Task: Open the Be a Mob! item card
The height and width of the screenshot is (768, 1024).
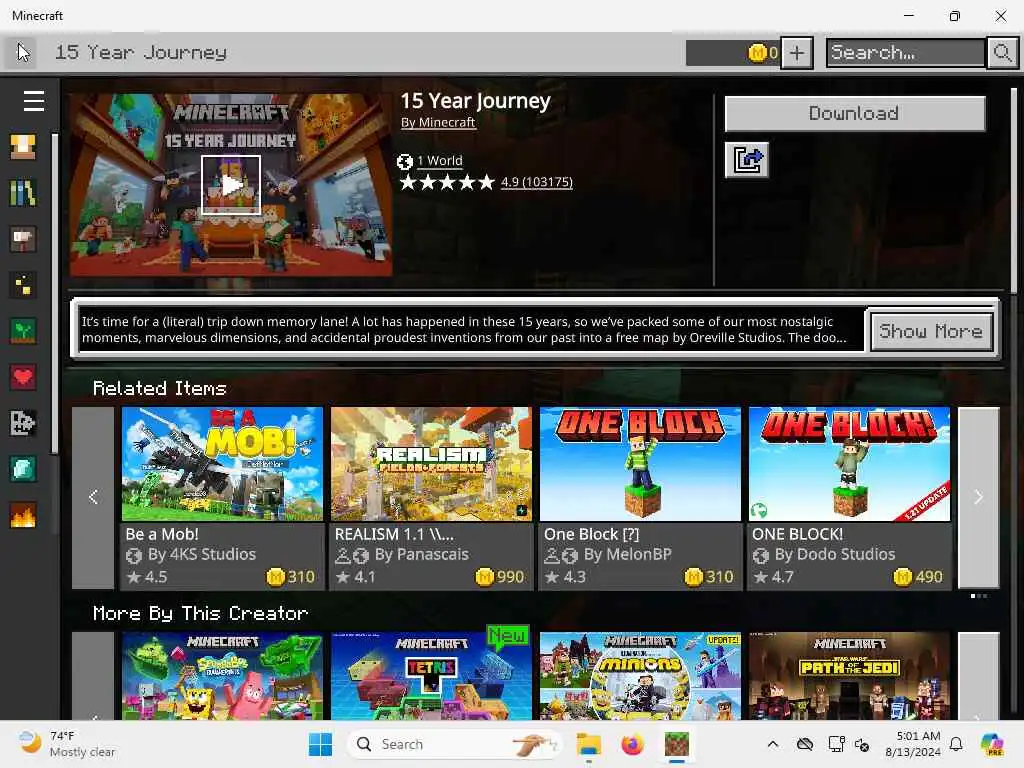Action: click(x=222, y=498)
